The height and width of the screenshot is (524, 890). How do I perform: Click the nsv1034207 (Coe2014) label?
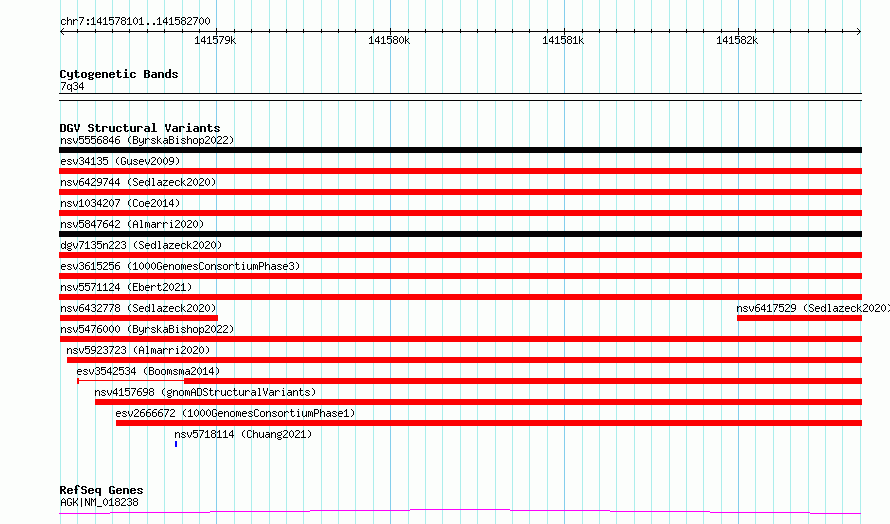click(120, 203)
